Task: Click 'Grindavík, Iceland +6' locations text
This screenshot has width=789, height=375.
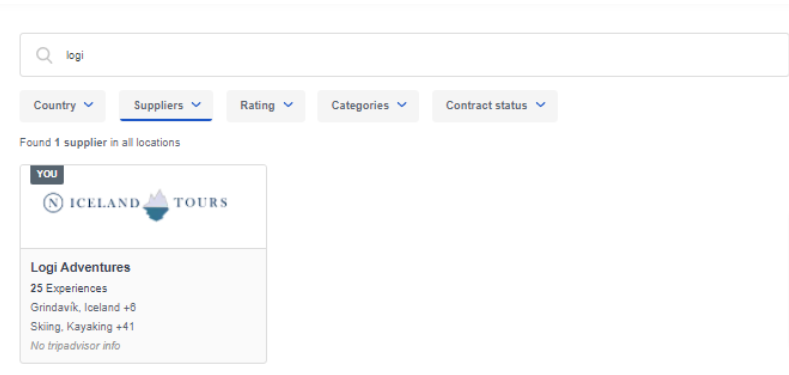Action: 84,308
